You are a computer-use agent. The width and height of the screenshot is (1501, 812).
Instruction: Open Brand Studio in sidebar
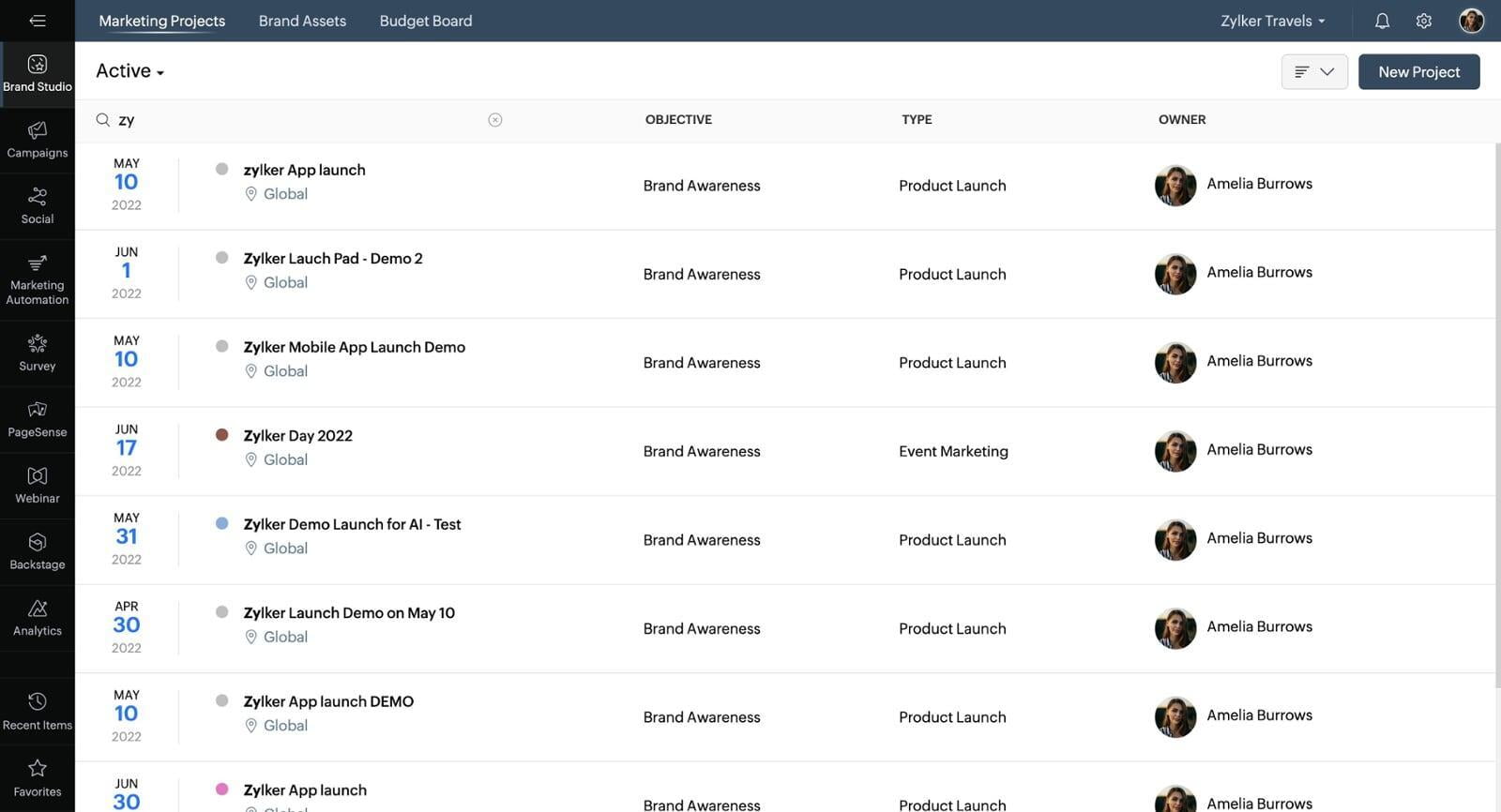38,74
